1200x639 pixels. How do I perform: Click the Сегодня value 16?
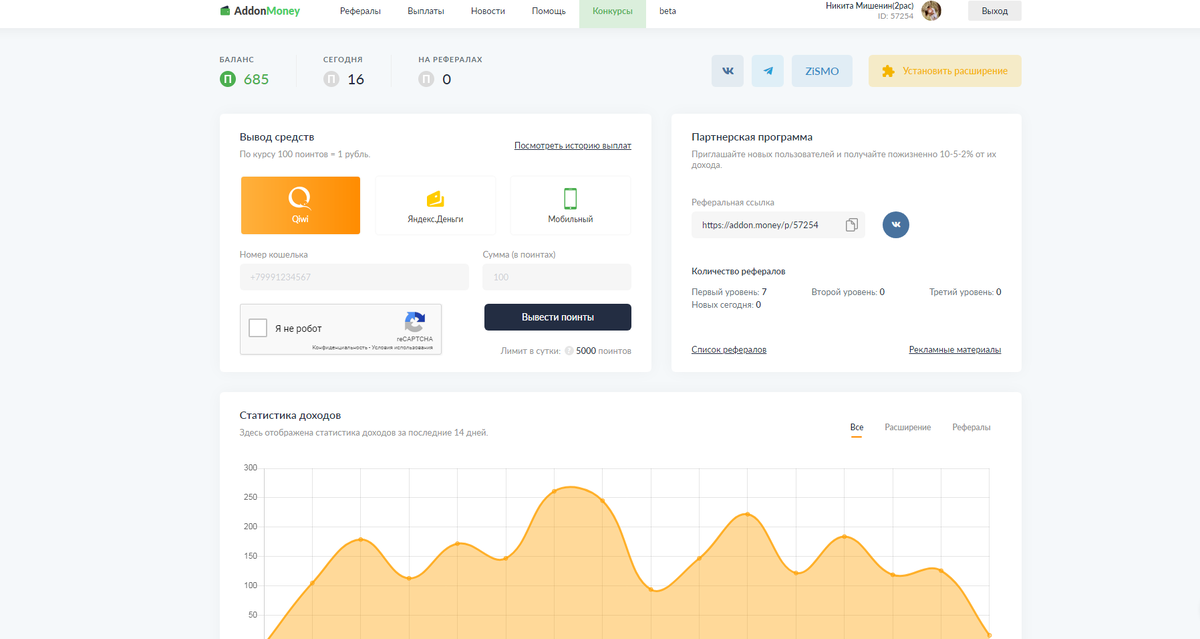356,80
